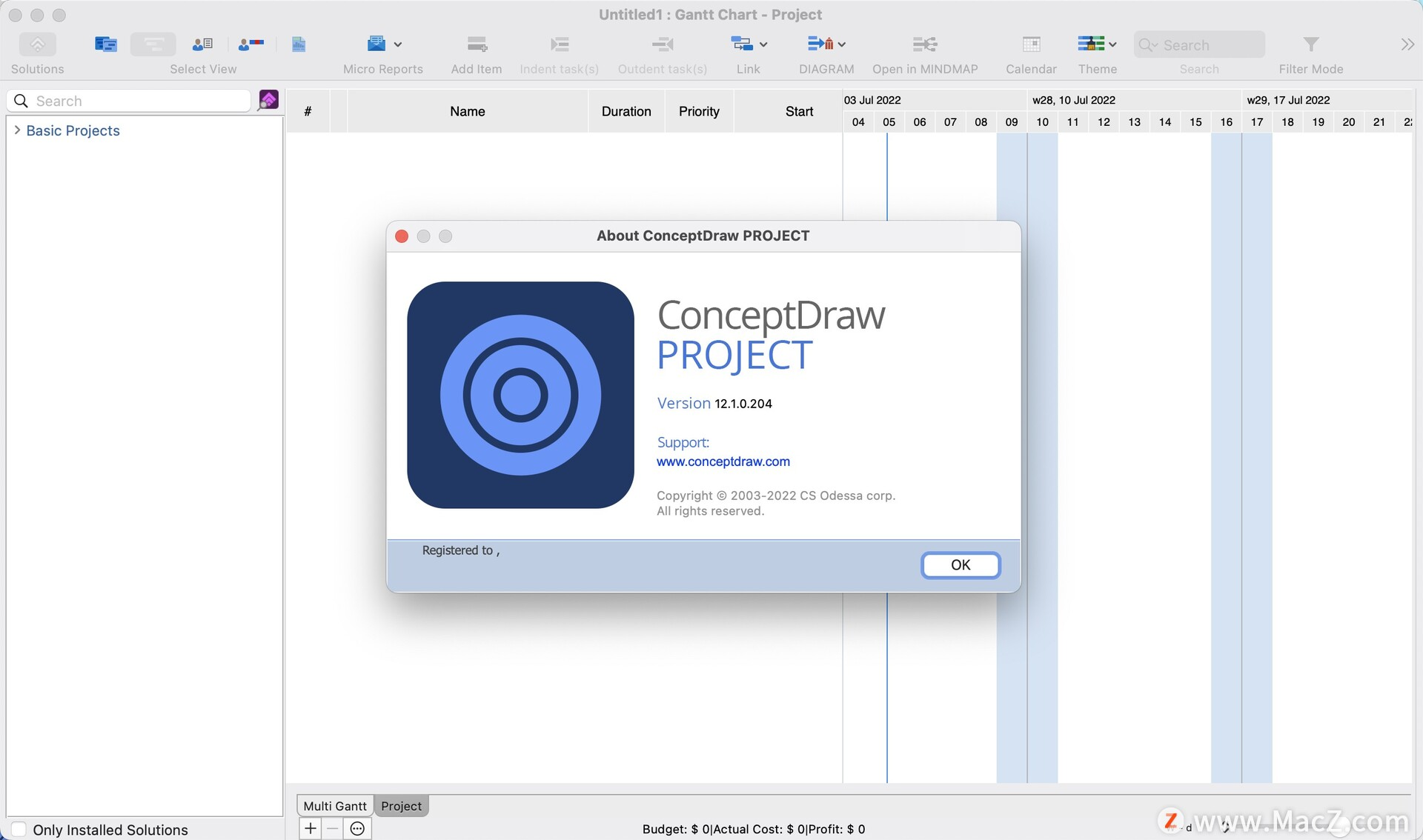This screenshot has width=1423, height=840.
Task: Click the Priority column header
Action: pyautogui.click(x=699, y=111)
